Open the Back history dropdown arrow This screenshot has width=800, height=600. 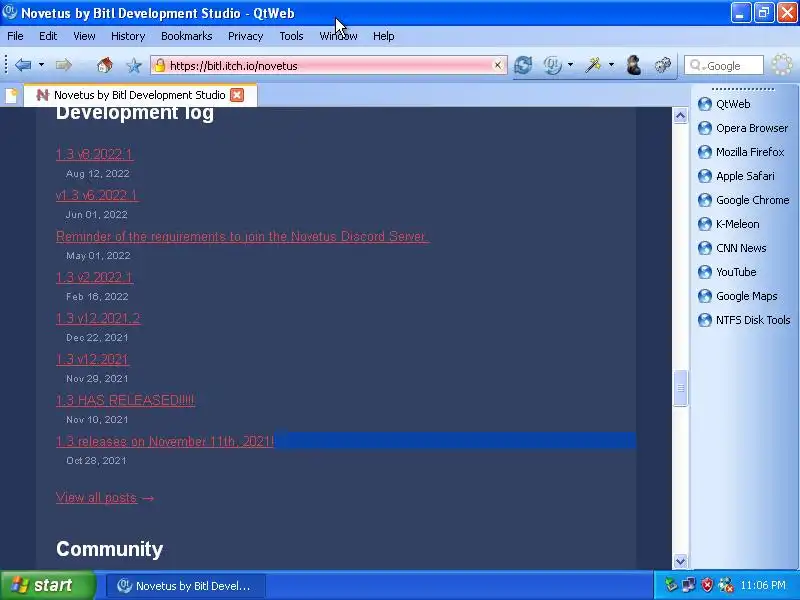click(x=41, y=65)
